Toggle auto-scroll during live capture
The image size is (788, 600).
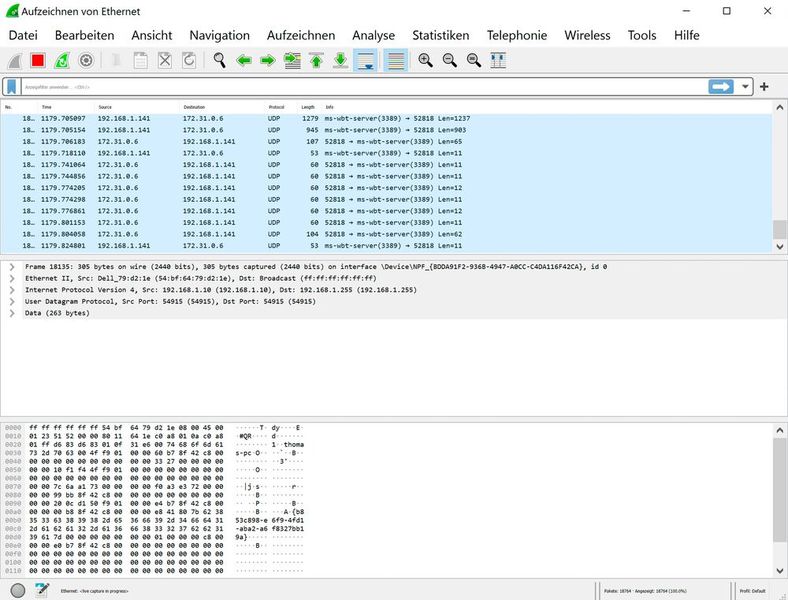coord(365,60)
